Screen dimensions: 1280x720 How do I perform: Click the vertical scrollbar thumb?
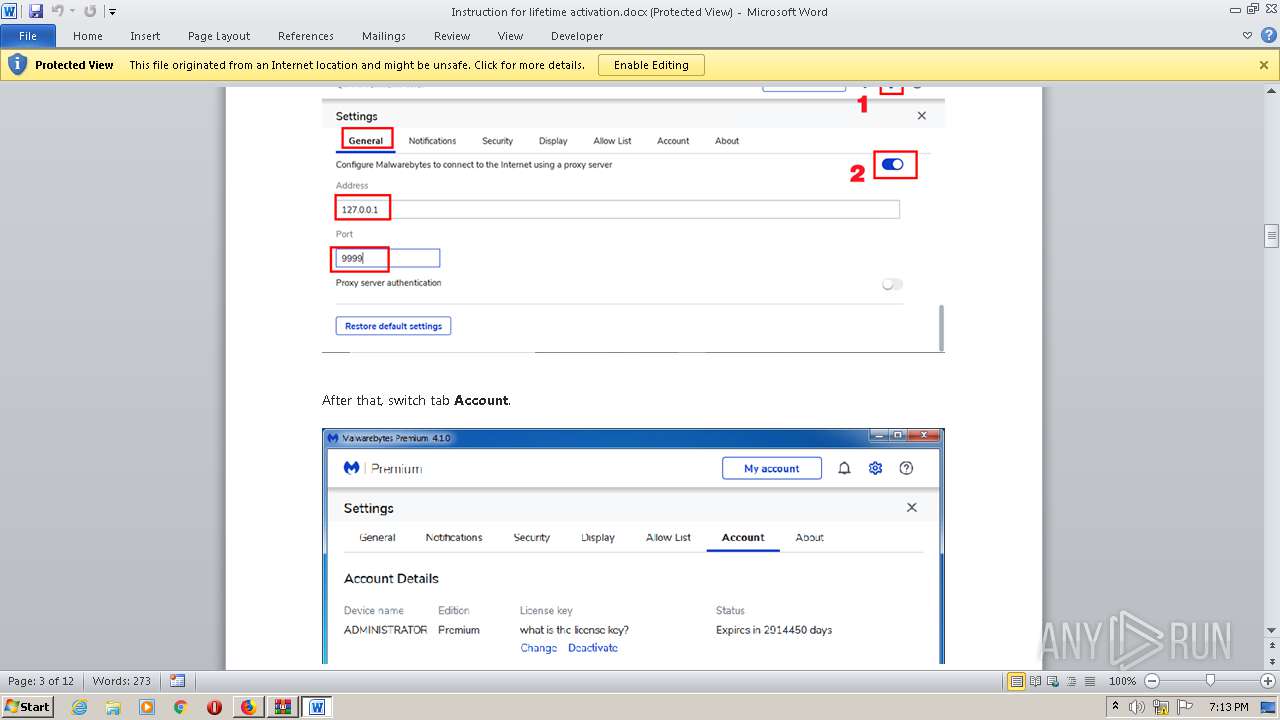click(x=1271, y=236)
